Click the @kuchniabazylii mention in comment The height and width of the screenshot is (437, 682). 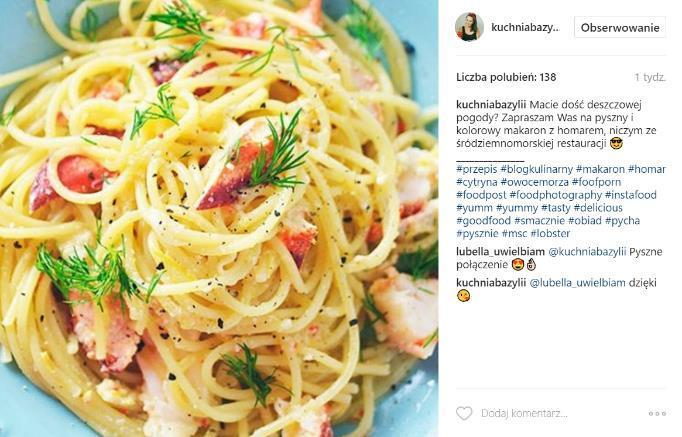click(x=587, y=252)
